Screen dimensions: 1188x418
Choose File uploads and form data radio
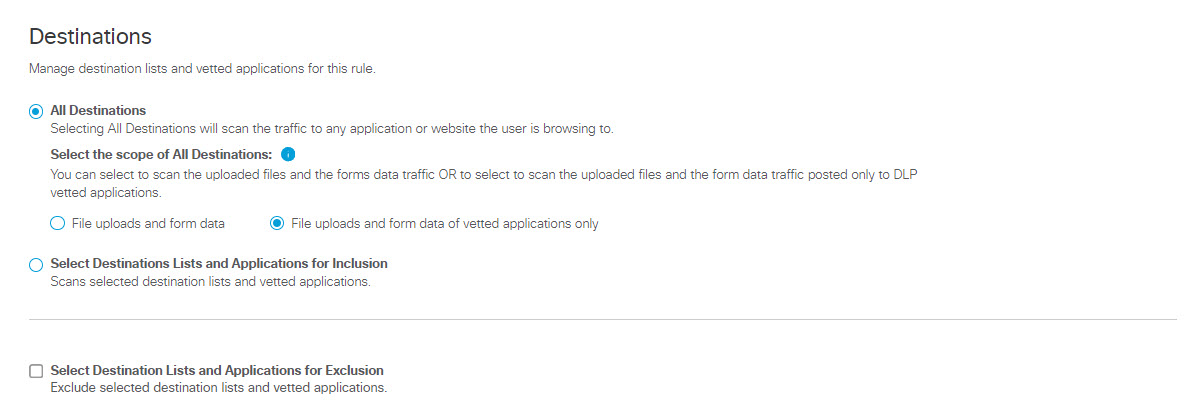[x=57, y=223]
